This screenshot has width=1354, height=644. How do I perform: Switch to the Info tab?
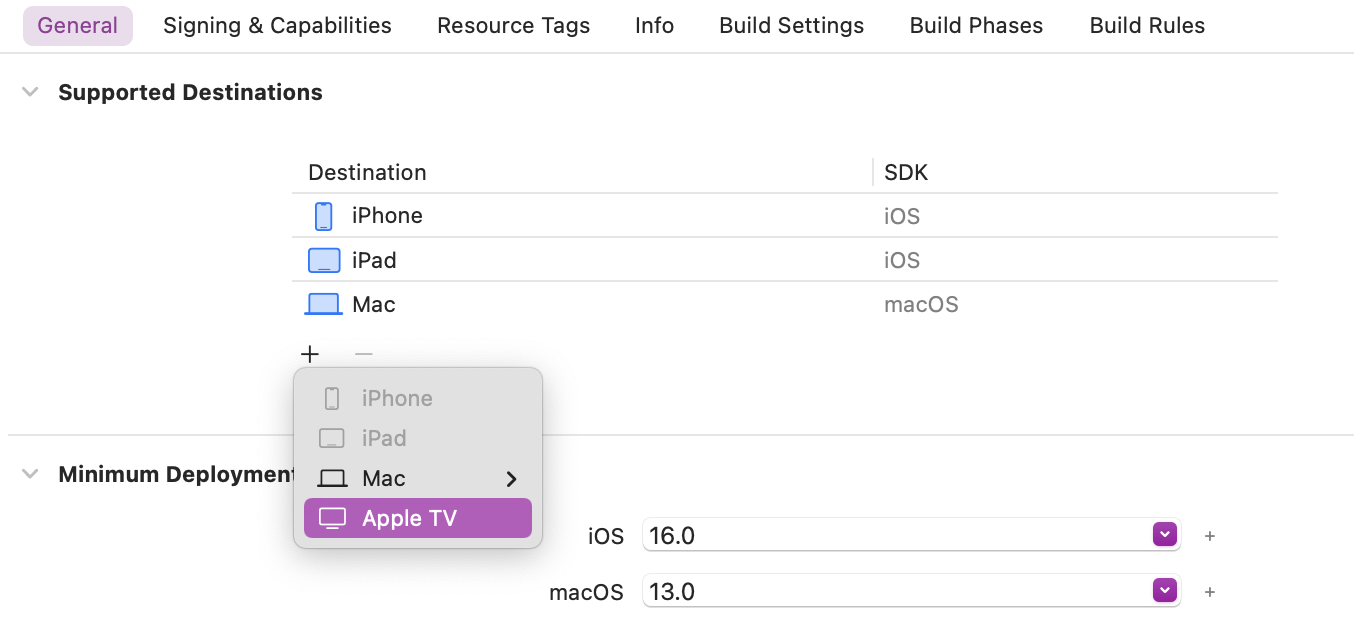(x=655, y=26)
